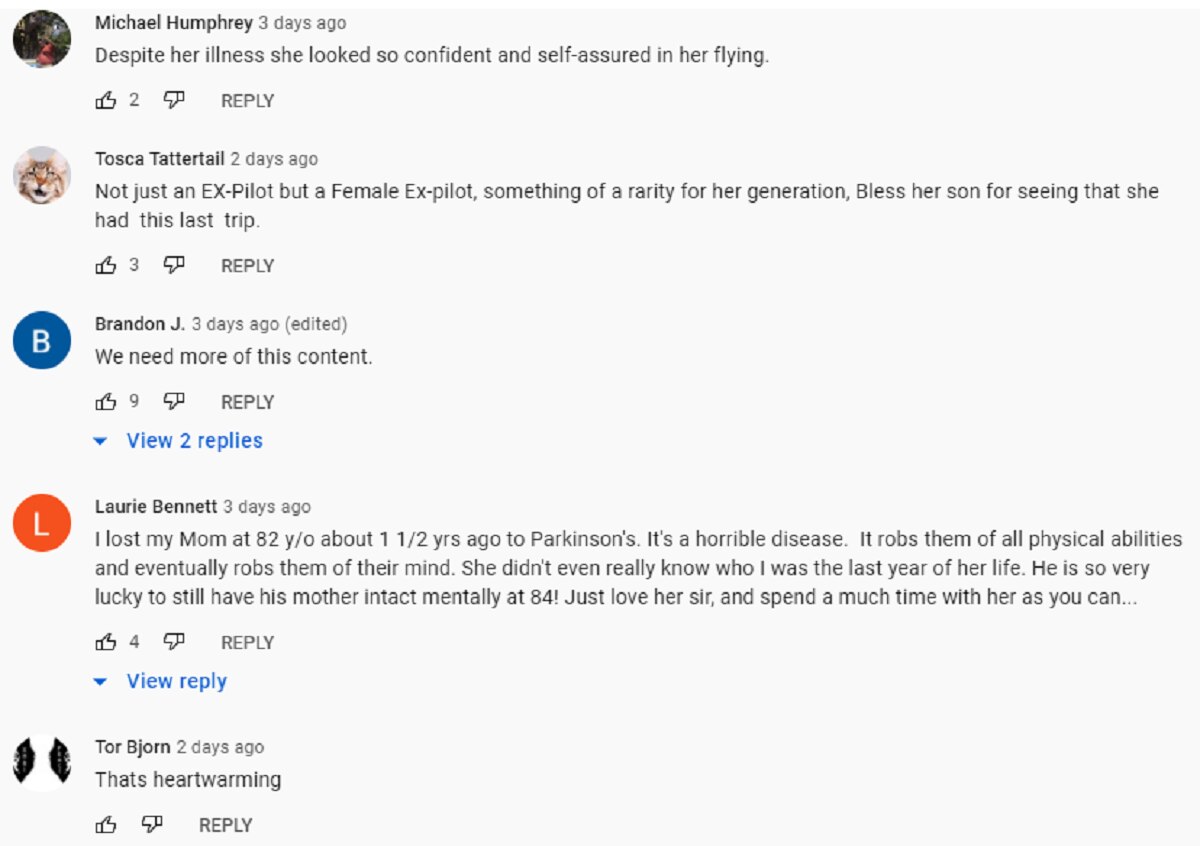Reply to Tor Bjorn's comment
1200x846 pixels.
click(225, 826)
